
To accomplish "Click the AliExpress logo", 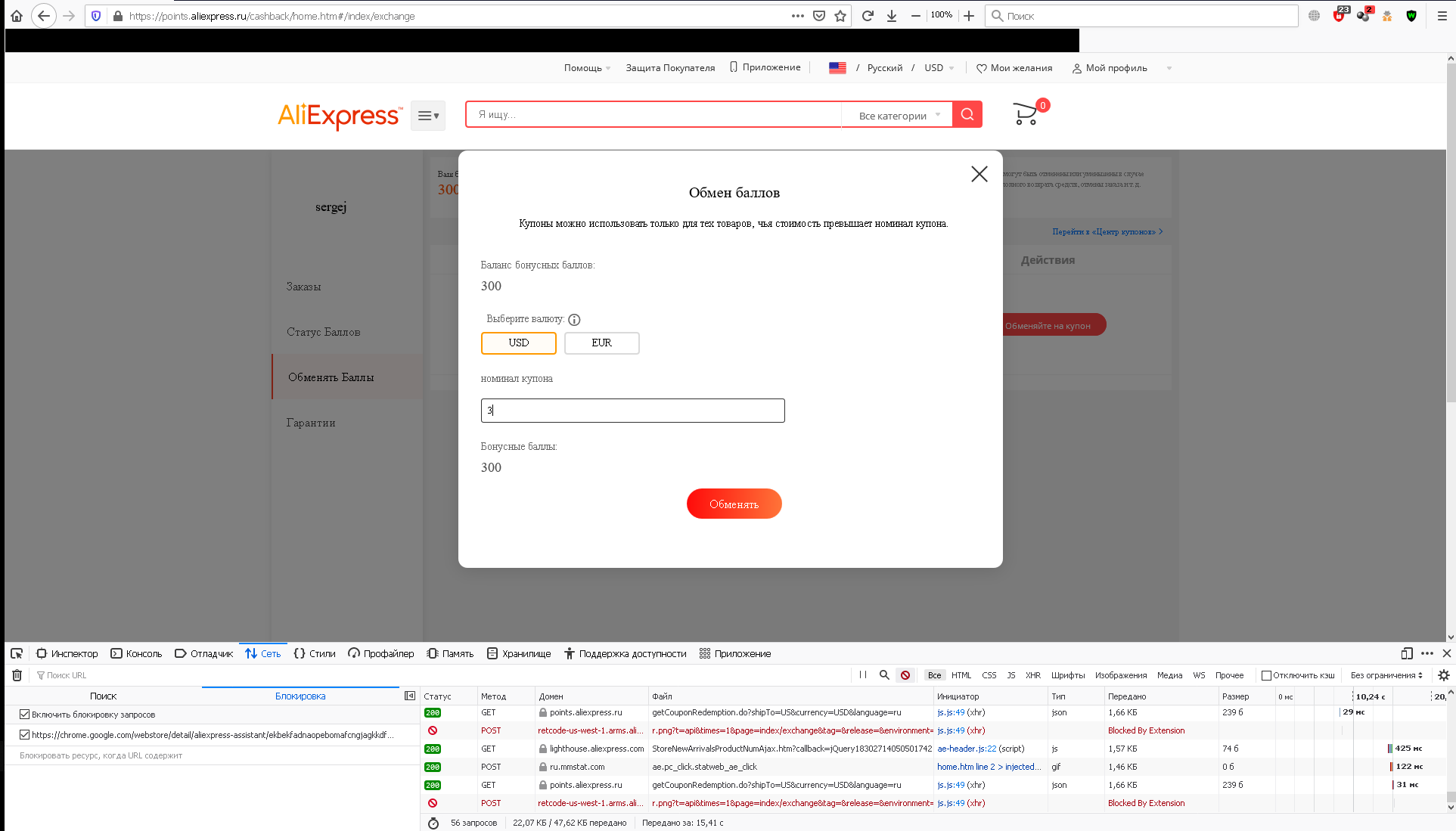I will point(340,116).
